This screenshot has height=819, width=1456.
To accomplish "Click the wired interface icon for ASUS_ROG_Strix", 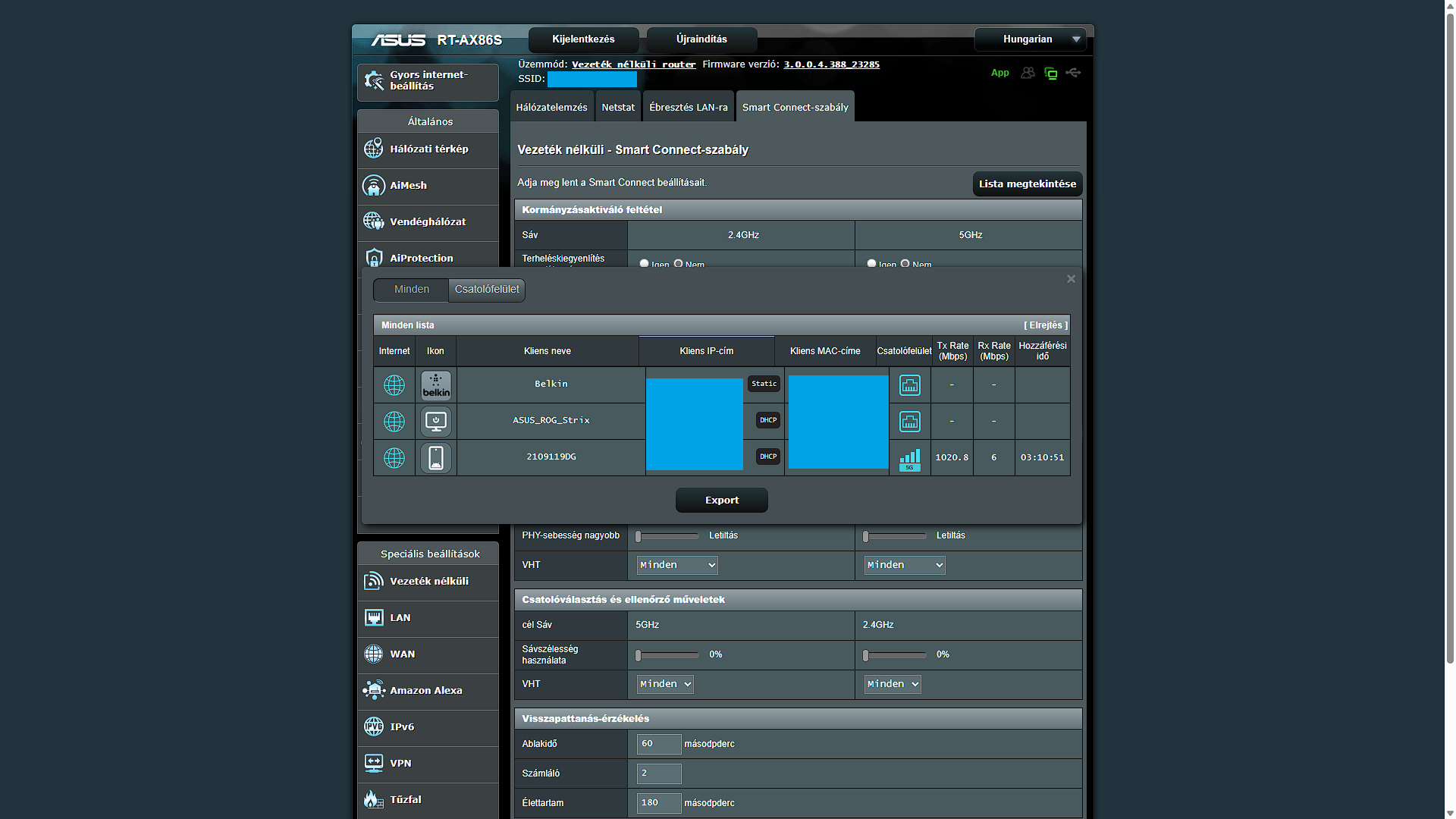I will (x=910, y=422).
